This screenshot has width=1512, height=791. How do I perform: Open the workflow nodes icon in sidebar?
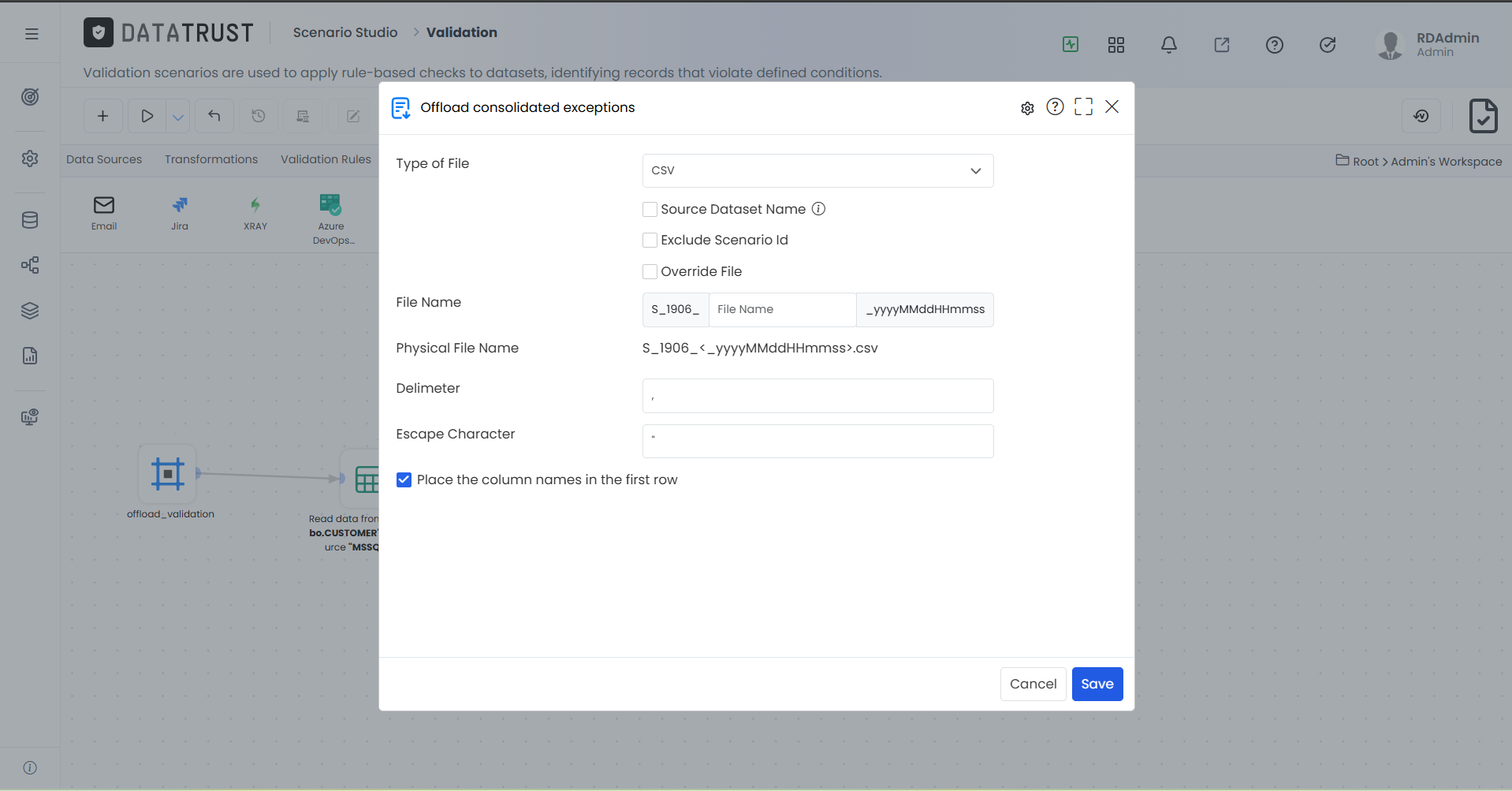(x=30, y=265)
